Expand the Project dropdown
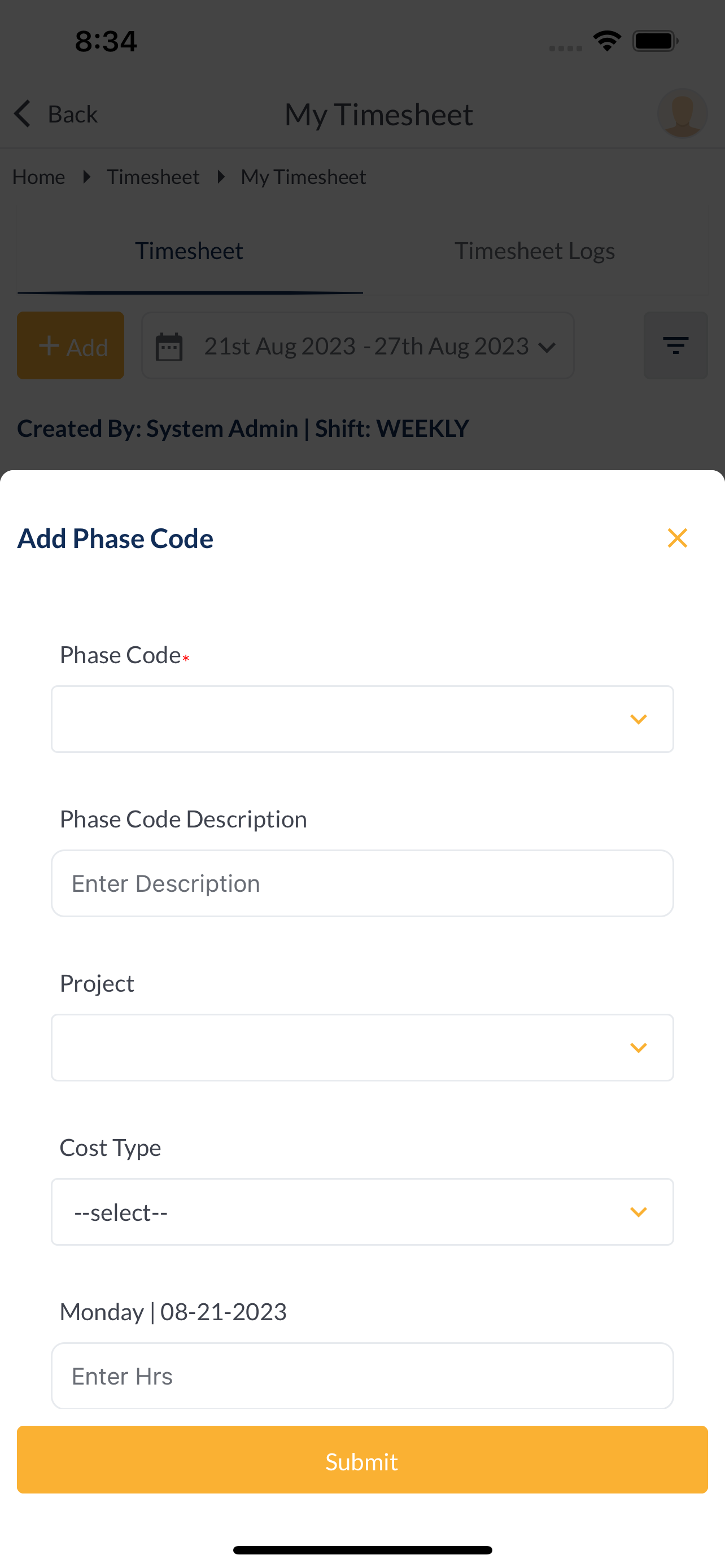 click(362, 1048)
